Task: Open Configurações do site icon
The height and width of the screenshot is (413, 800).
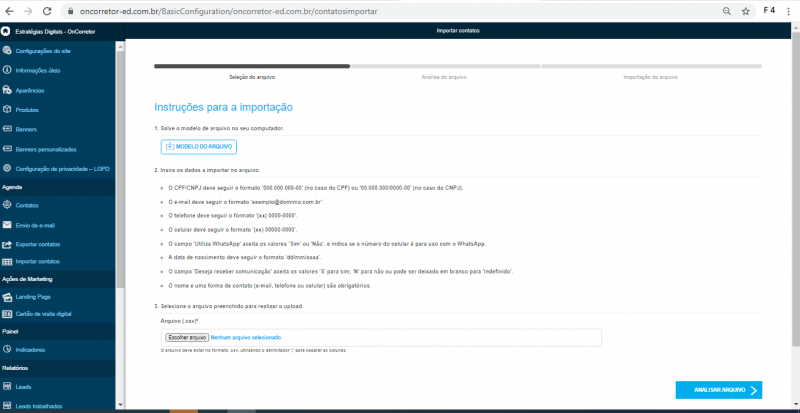Action: (7, 51)
